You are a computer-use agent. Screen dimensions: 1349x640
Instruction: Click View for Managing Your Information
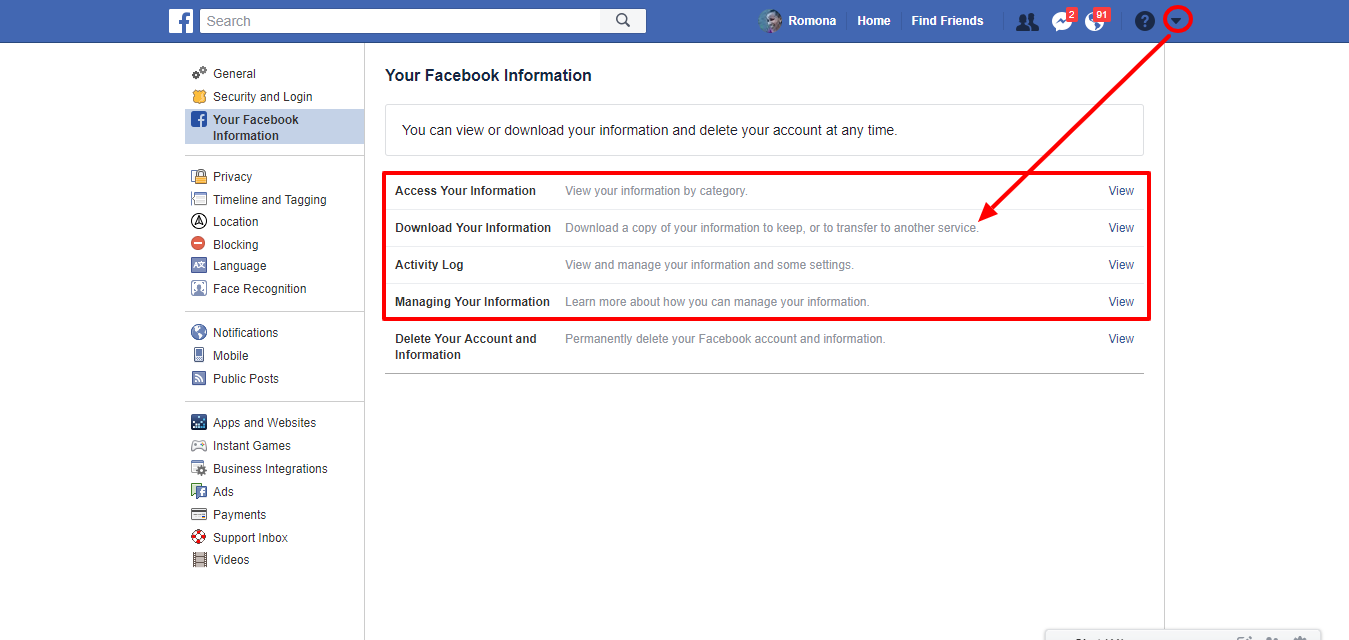tap(1121, 302)
